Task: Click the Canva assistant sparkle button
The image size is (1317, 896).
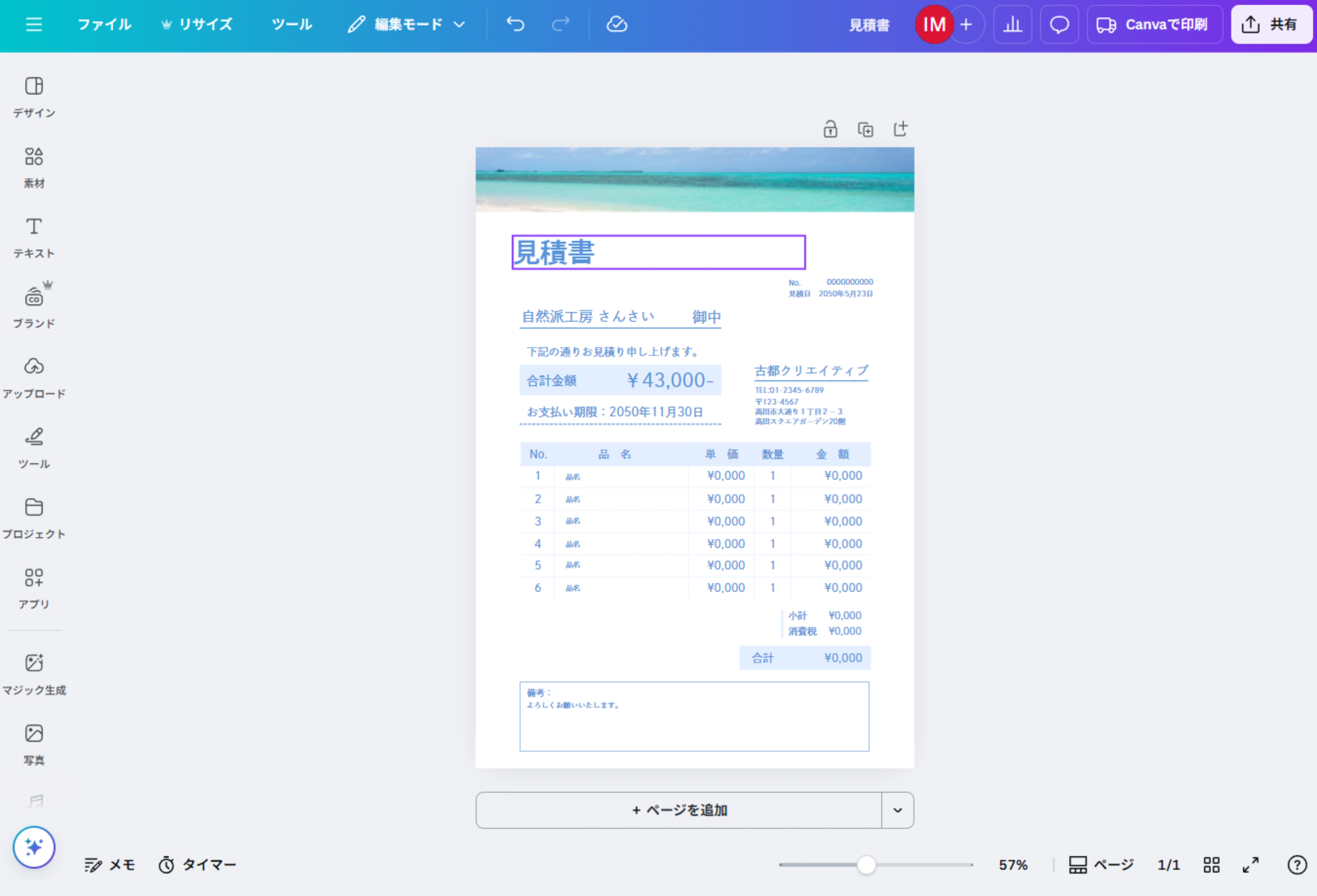Action: pos(34,847)
